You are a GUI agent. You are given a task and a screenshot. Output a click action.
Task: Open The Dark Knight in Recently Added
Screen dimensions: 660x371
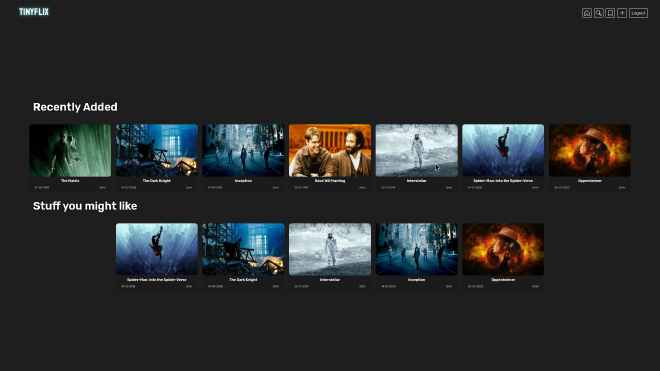[157, 150]
